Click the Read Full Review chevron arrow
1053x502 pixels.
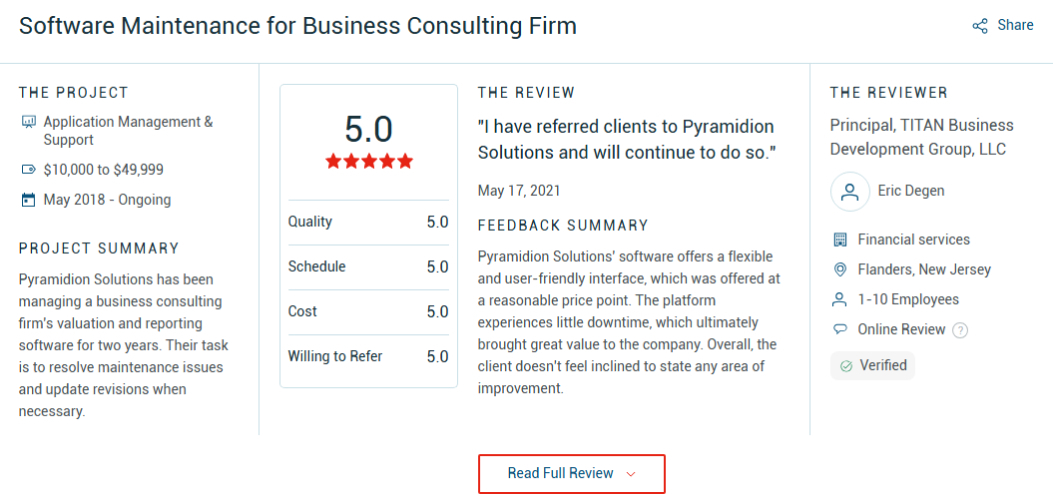pos(630,474)
